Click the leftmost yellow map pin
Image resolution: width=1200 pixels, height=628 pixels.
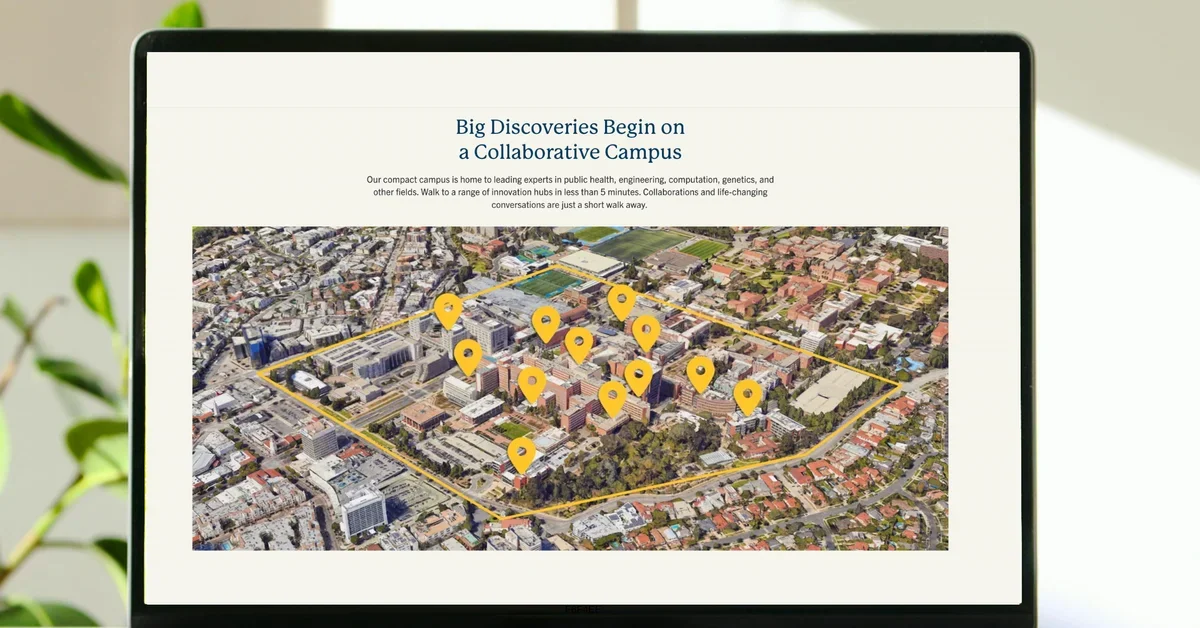pos(448,309)
